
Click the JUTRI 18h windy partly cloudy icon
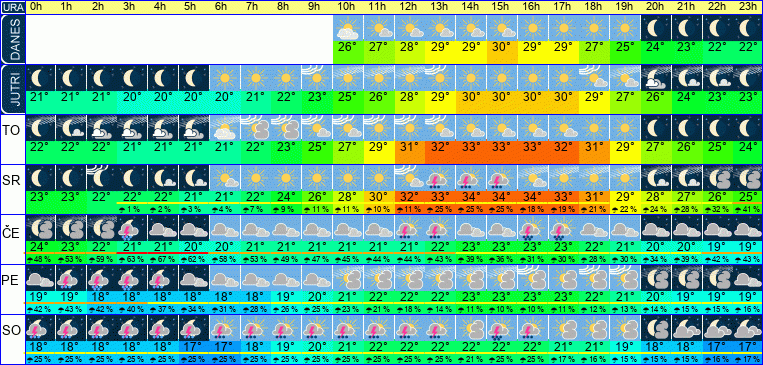(595, 78)
